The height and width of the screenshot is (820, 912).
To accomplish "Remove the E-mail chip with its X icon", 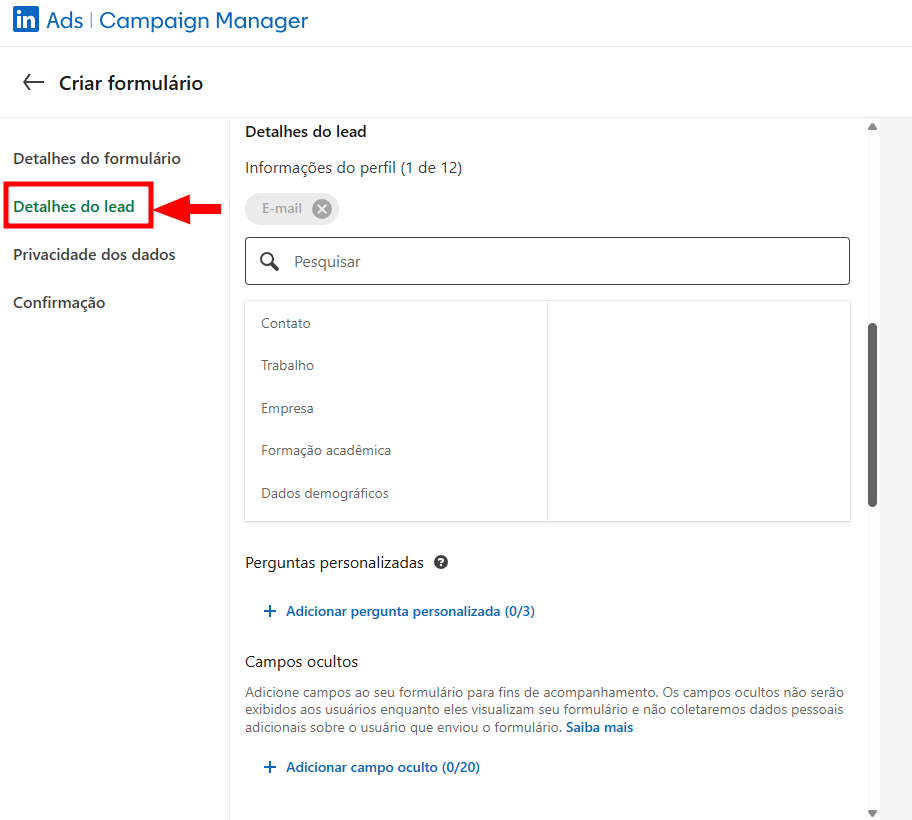I will pos(321,209).
